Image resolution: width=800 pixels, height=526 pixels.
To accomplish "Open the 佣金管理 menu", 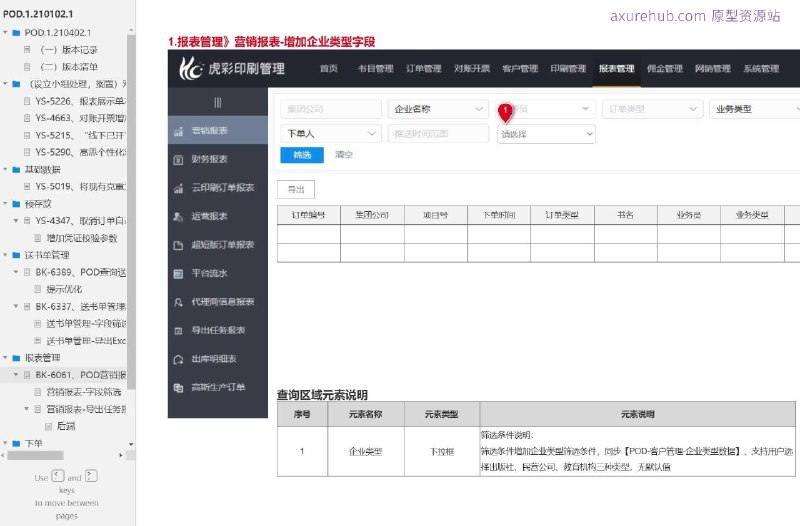I will [664, 68].
